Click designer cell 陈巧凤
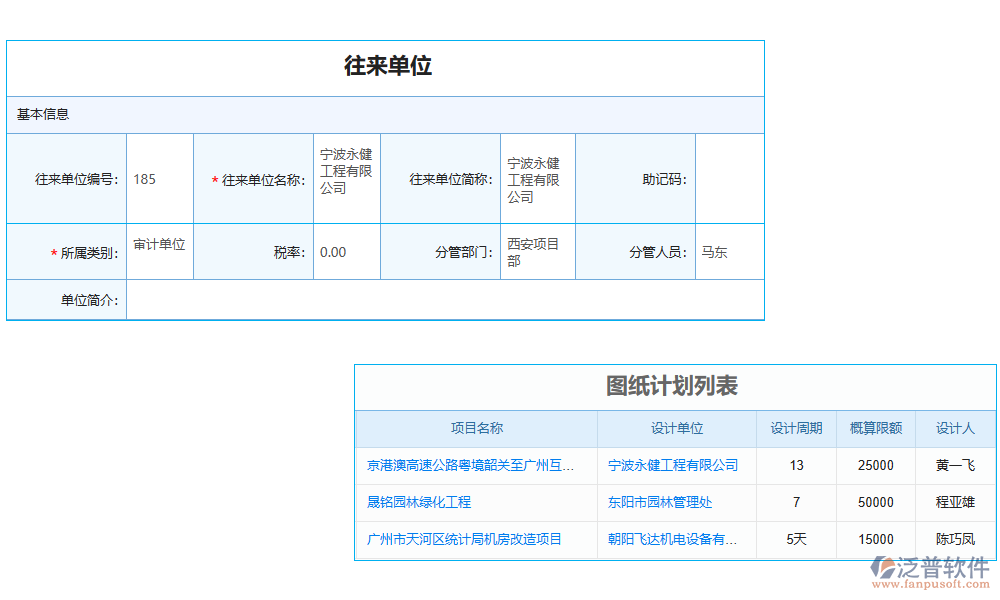 955,540
